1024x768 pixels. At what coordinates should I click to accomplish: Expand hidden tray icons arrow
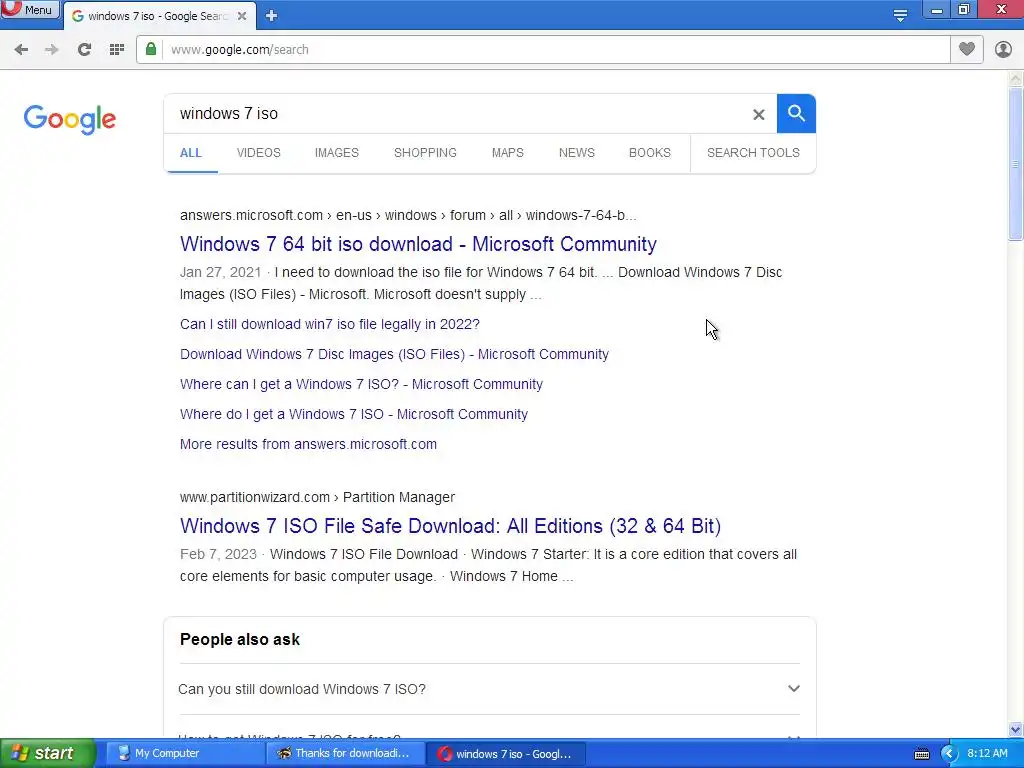948,754
